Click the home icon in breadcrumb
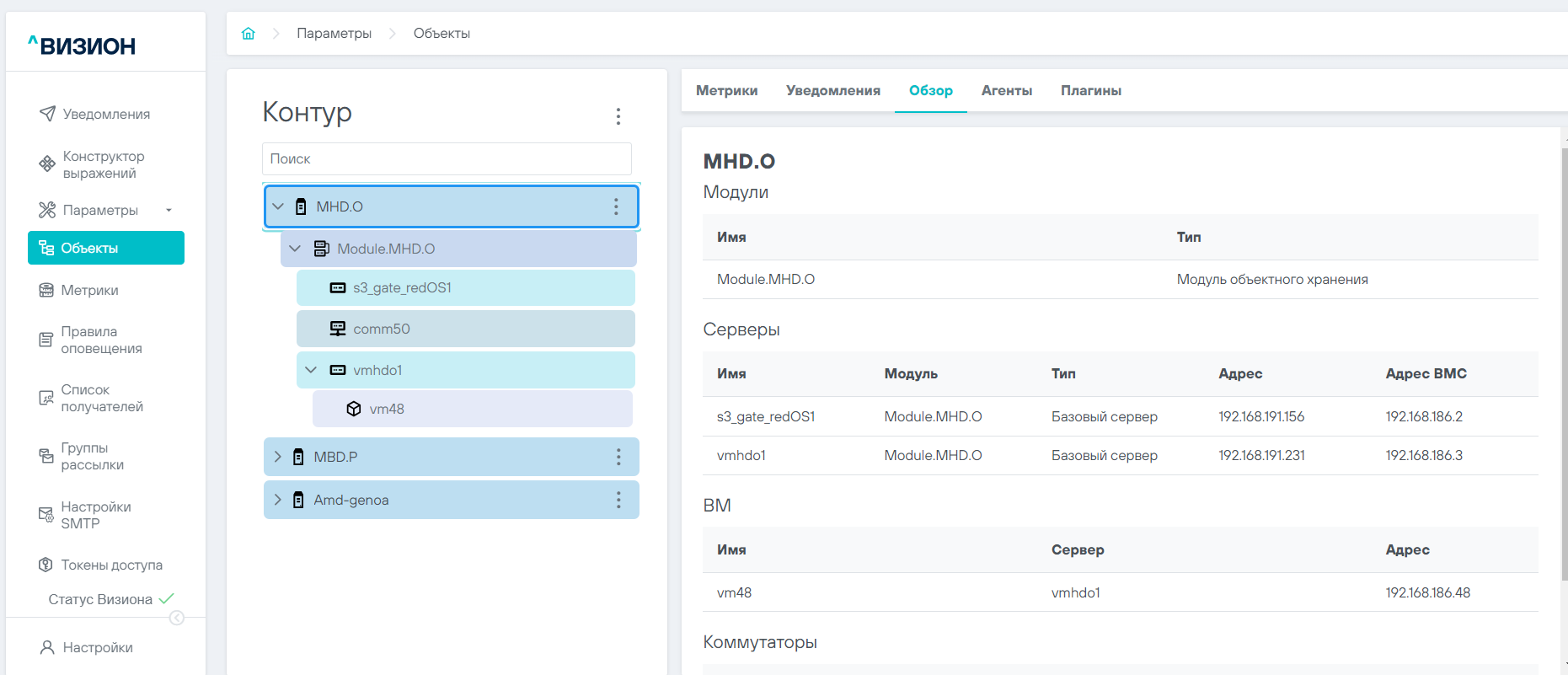Viewport: 1568px width, 675px height. point(248,34)
